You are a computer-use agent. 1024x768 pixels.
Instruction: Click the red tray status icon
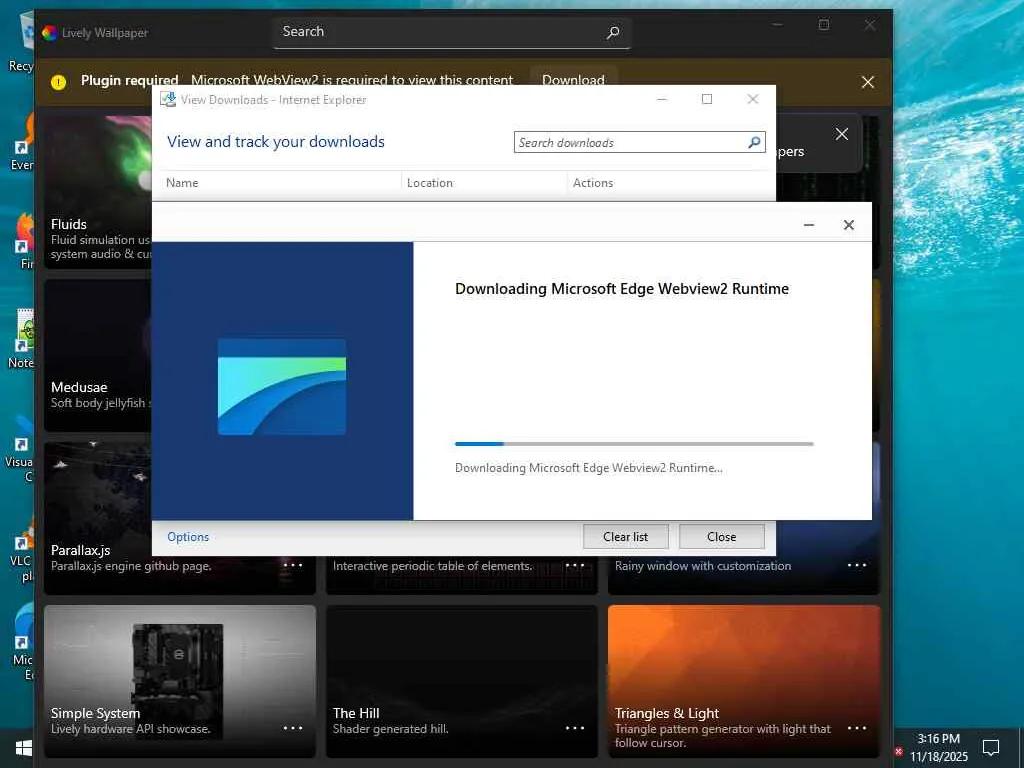[899, 752]
